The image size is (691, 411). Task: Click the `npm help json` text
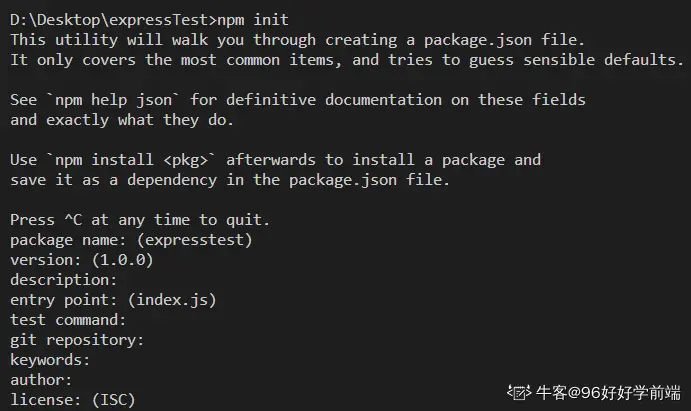click(x=113, y=100)
